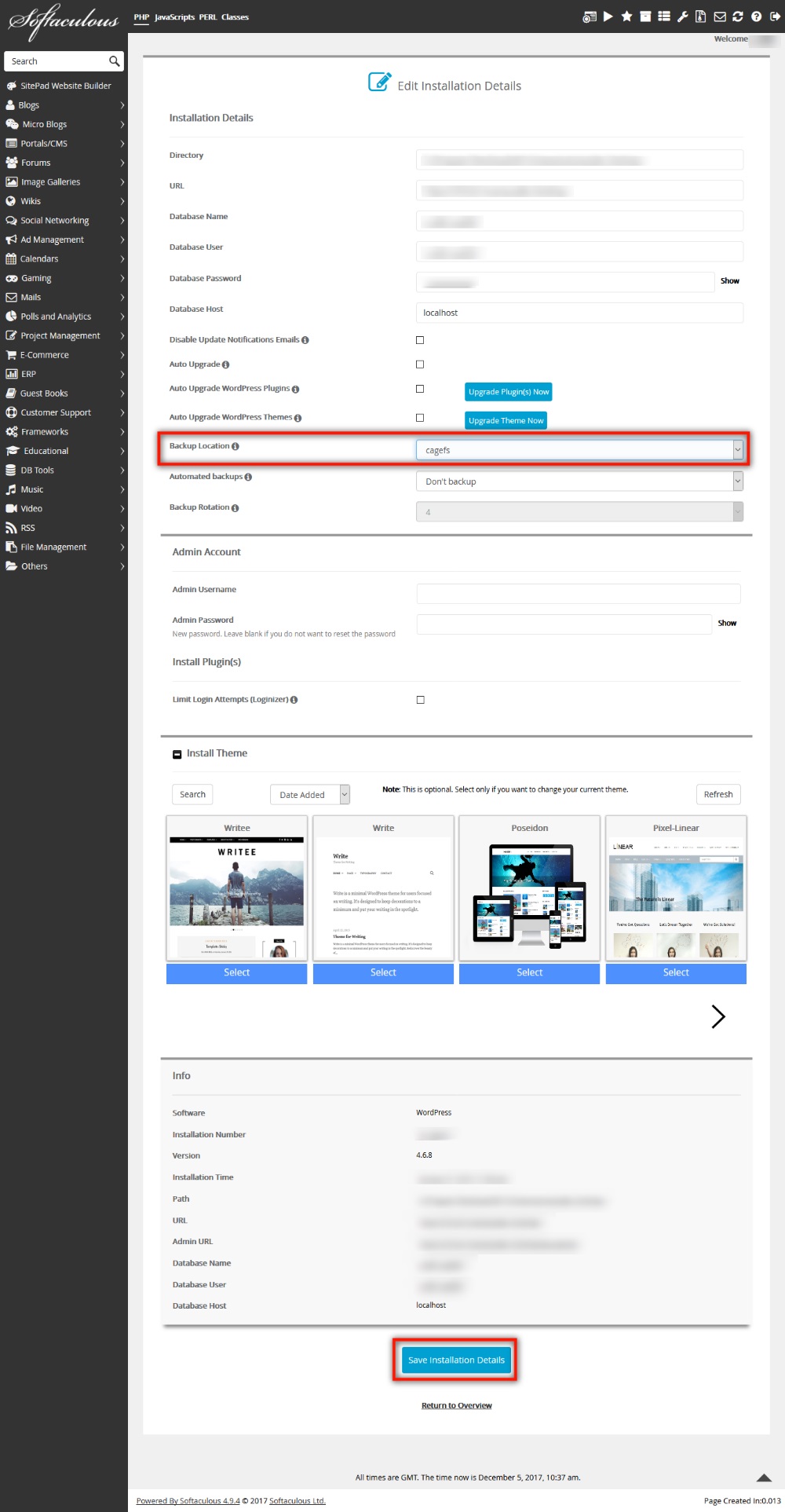The image size is (785, 1512).
Task: Open the Backup Location dropdown
Action: tap(579, 450)
